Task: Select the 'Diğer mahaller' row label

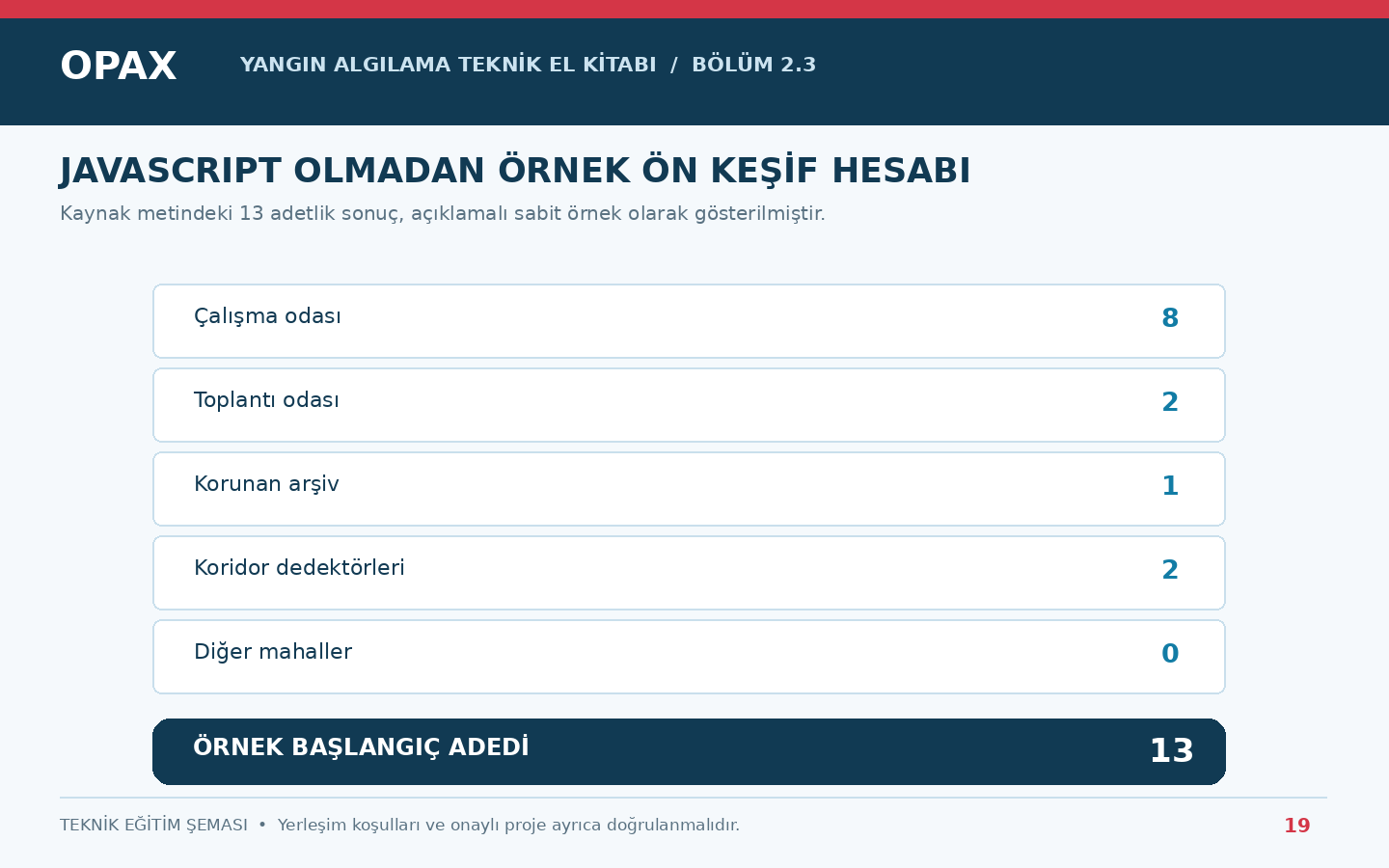Action: click(x=273, y=652)
